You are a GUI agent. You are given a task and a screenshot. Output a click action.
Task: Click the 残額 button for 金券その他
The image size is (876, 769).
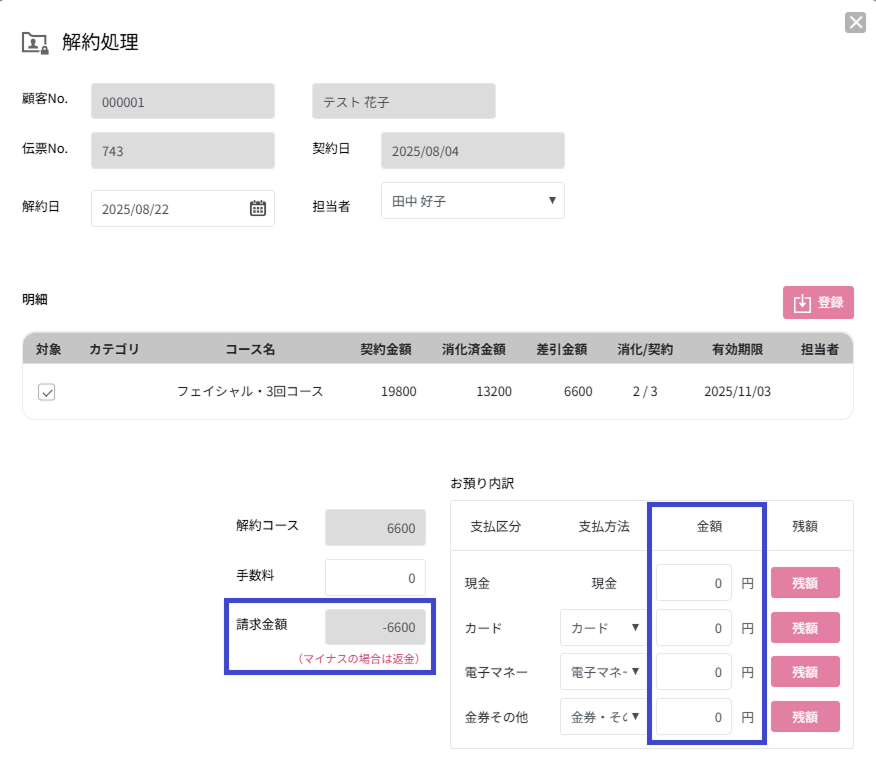click(804, 716)
